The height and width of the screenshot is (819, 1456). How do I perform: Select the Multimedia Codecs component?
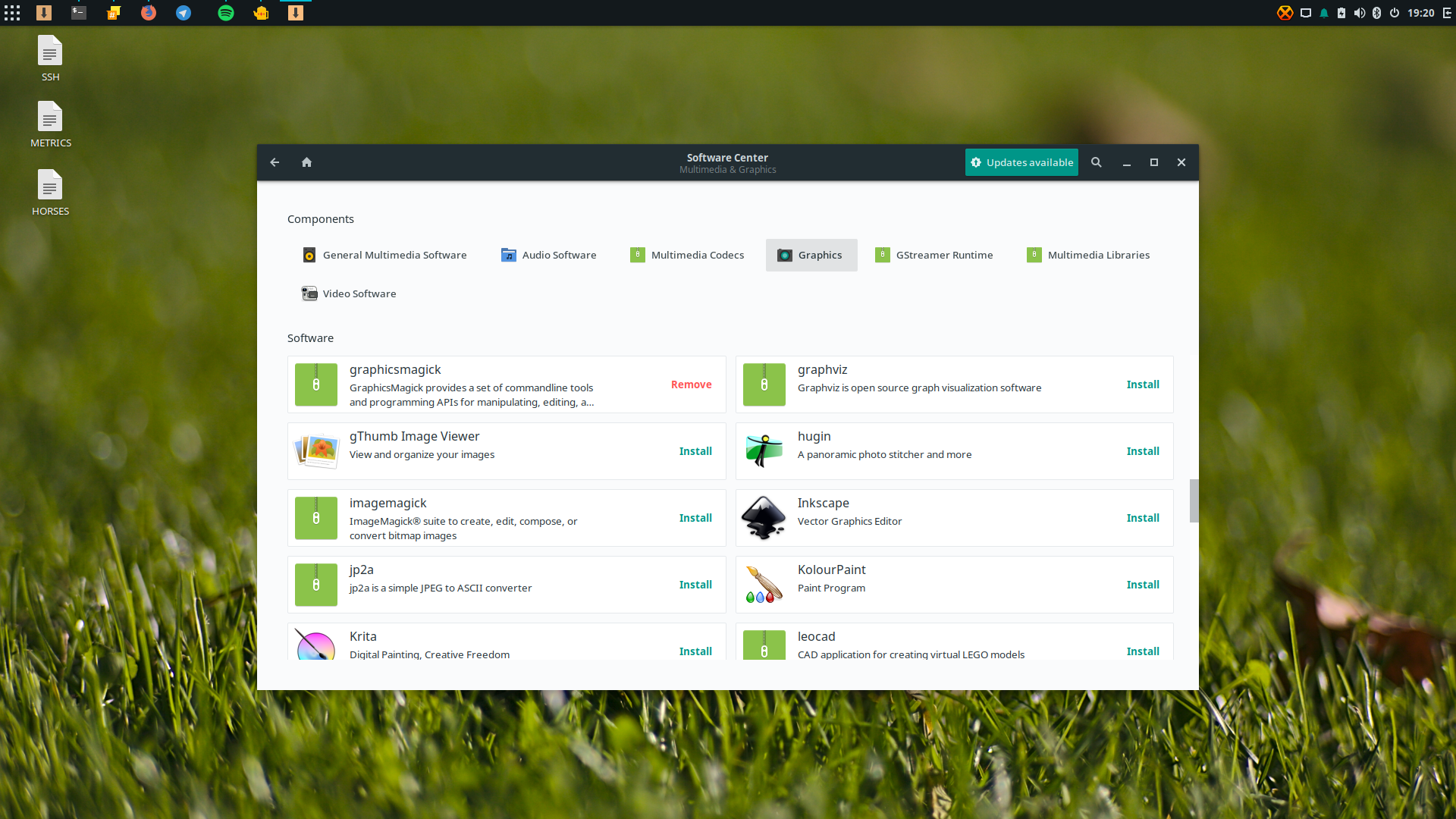click(687, 256)
